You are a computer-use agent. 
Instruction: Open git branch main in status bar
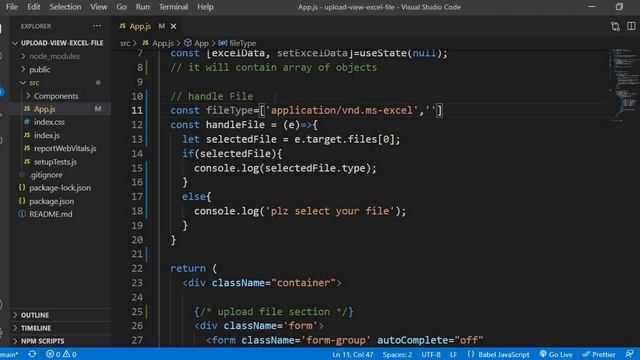coord(8,354)
